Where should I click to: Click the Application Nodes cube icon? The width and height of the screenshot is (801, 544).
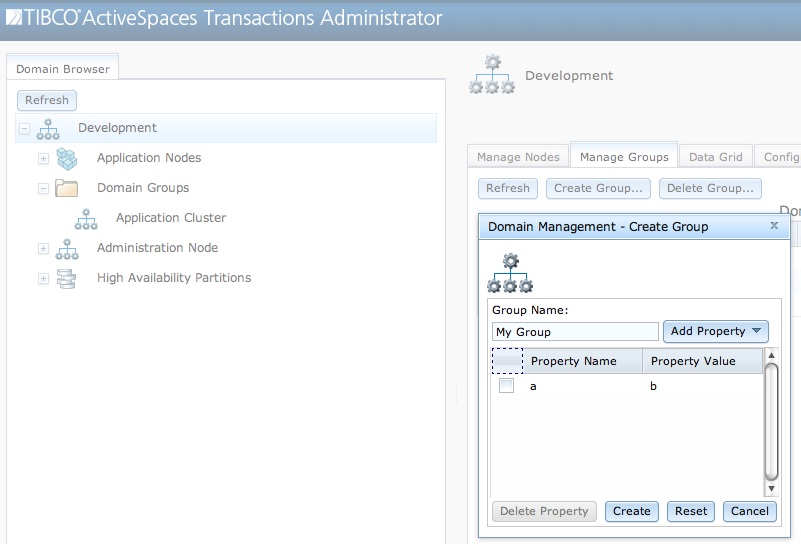[67, 158]
